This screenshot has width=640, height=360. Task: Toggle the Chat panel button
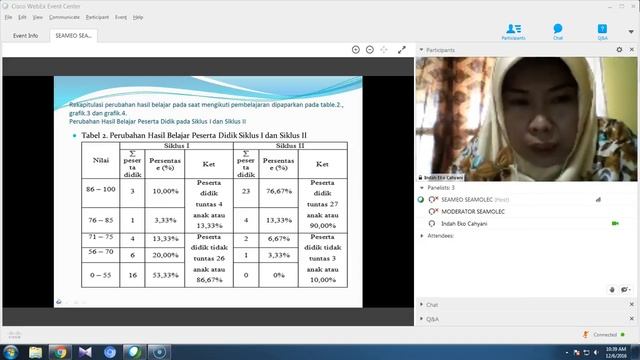(558, 32)
